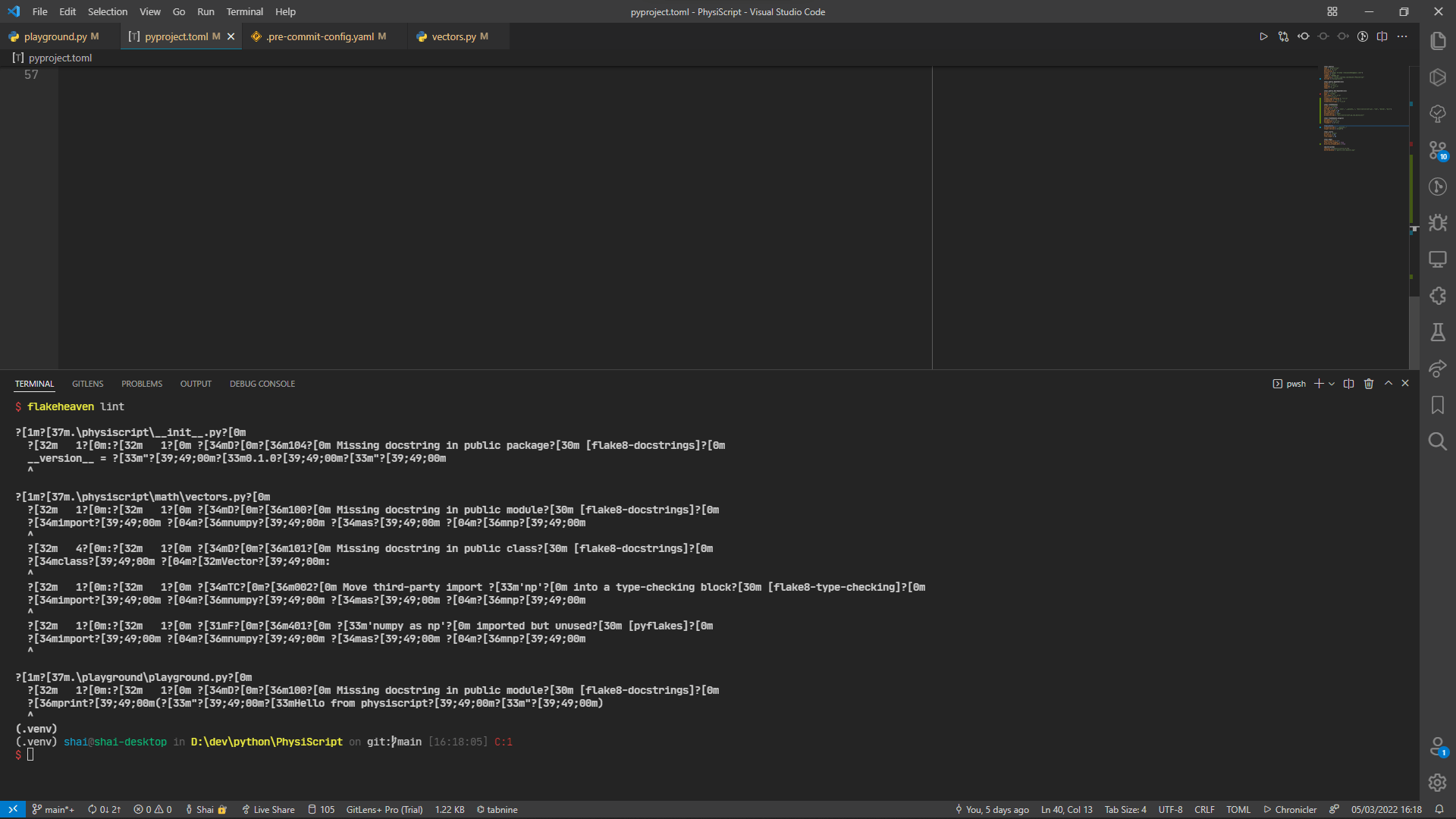Screen dimensions: 1456x819
Task: Run the file using the play icon
Action: 1263,36
